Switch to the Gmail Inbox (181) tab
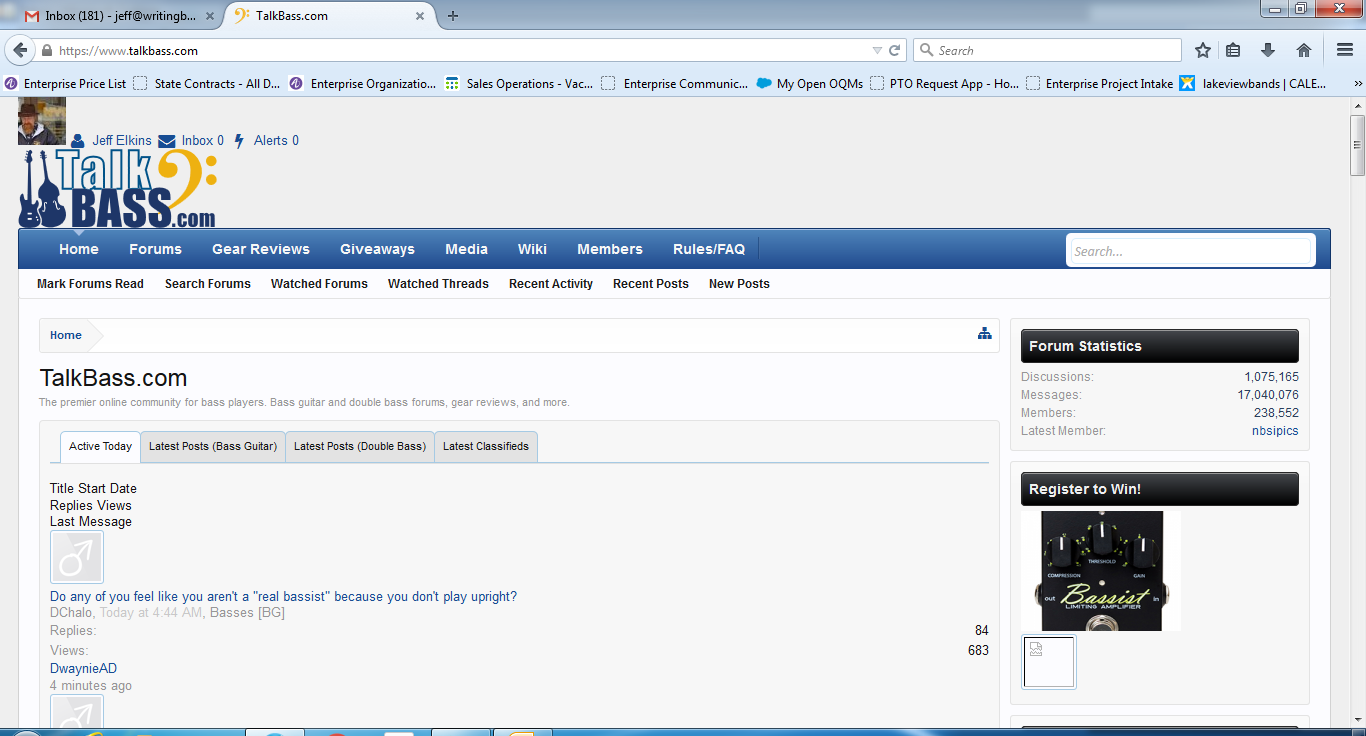1366x736 pixels. click(x=120, y=16)
